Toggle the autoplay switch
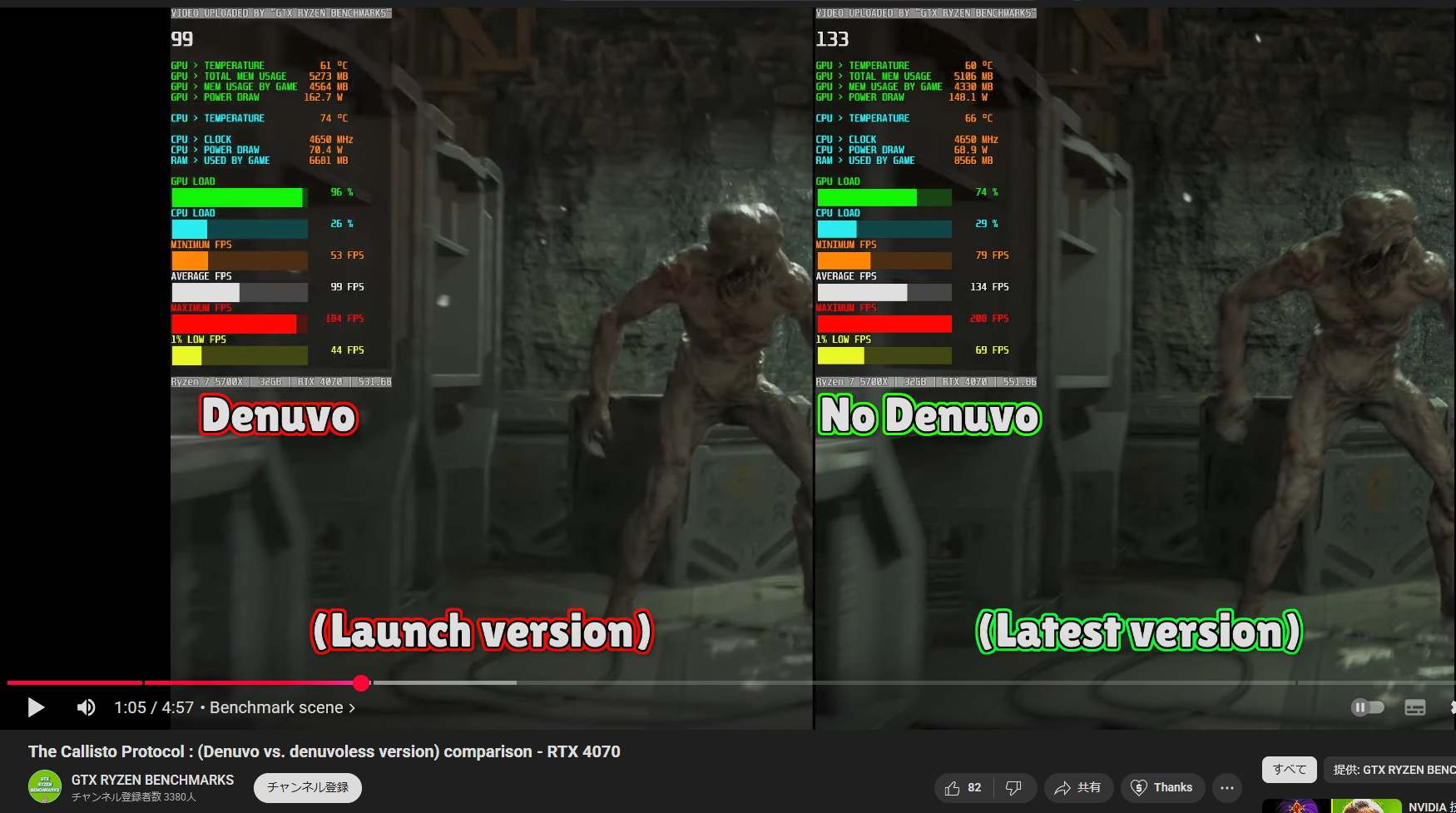The image size is (1456, 813). (1368, 707)
